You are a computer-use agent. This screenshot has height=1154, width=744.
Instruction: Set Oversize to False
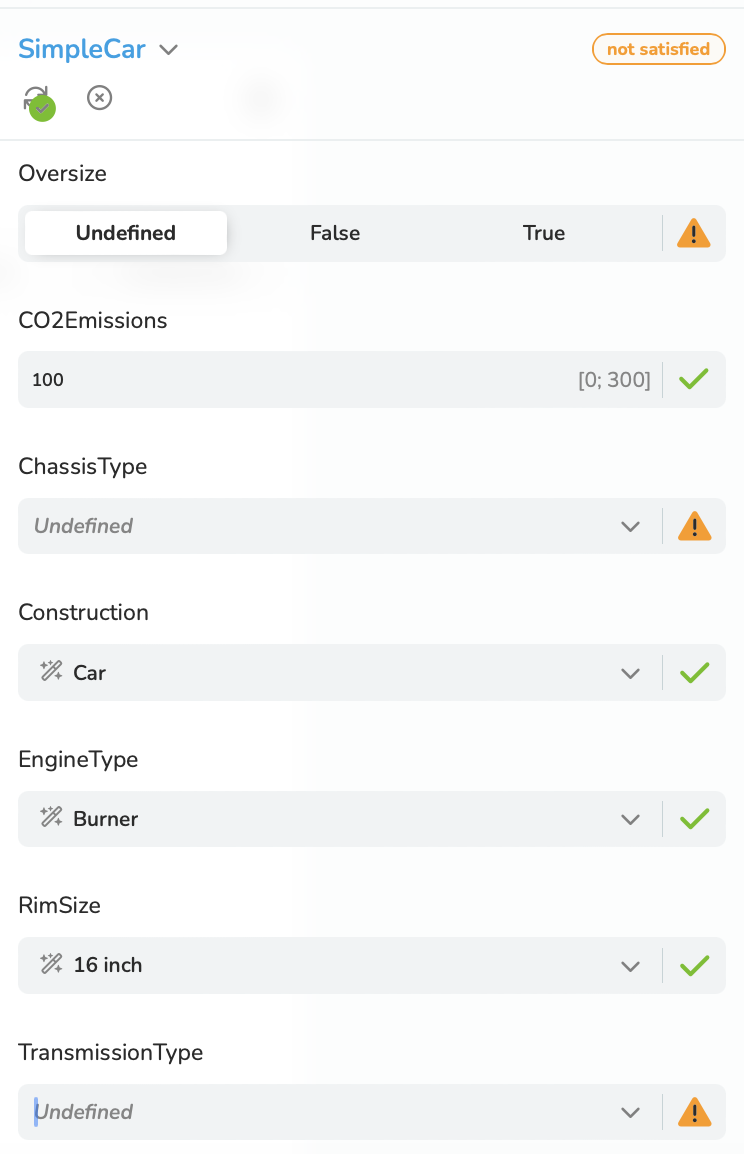click(x=335, y=233)
